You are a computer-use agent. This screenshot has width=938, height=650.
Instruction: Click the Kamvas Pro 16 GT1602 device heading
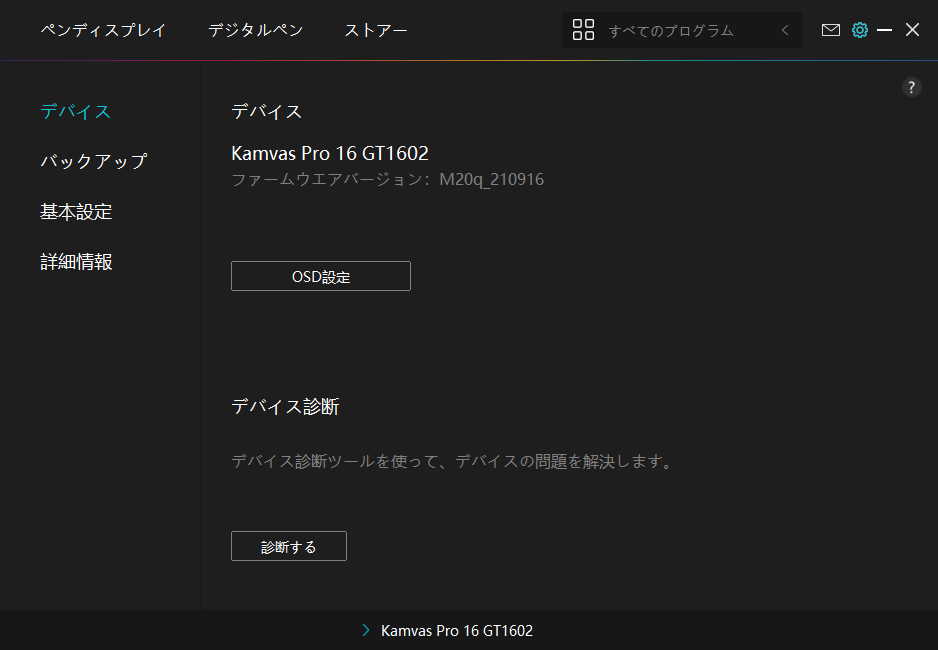[x=330, y=154]
